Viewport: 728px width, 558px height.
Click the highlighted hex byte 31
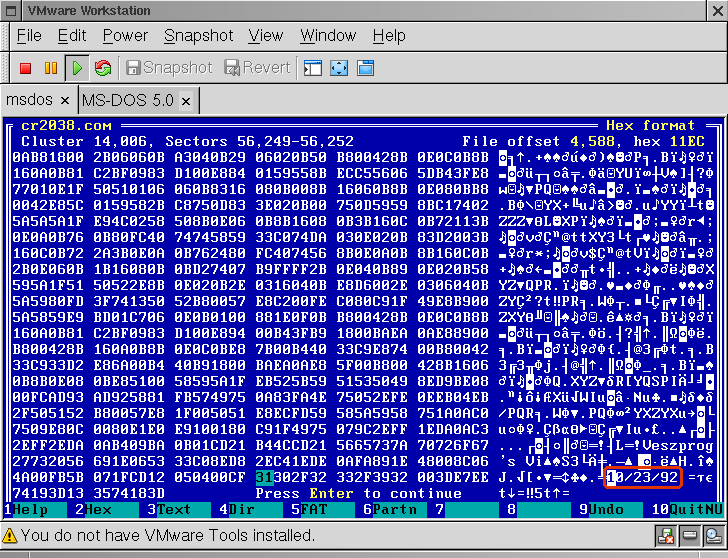click(x=265, y=477)
